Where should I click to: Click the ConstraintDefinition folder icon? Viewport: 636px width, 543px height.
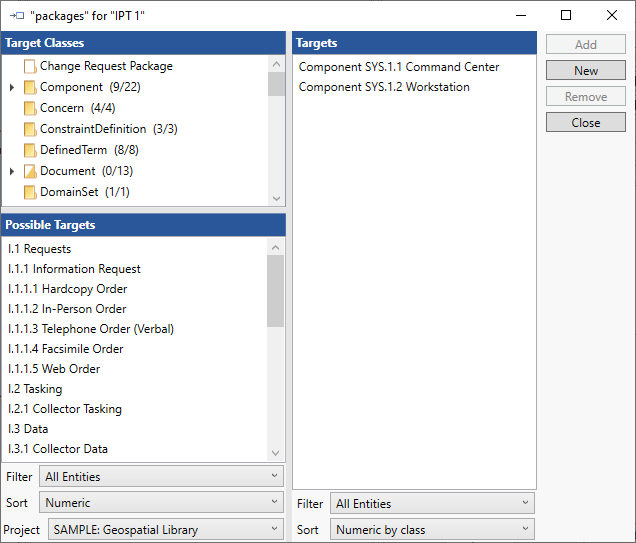30,129
